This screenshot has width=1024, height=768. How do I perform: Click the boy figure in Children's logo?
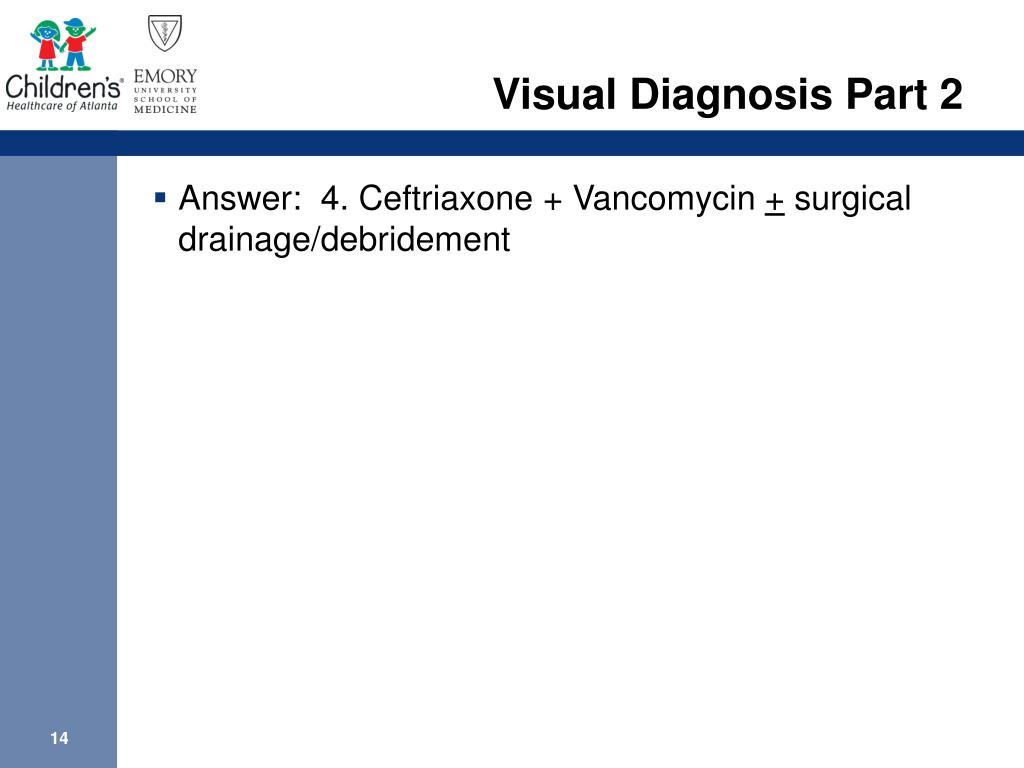pos(78,44)
